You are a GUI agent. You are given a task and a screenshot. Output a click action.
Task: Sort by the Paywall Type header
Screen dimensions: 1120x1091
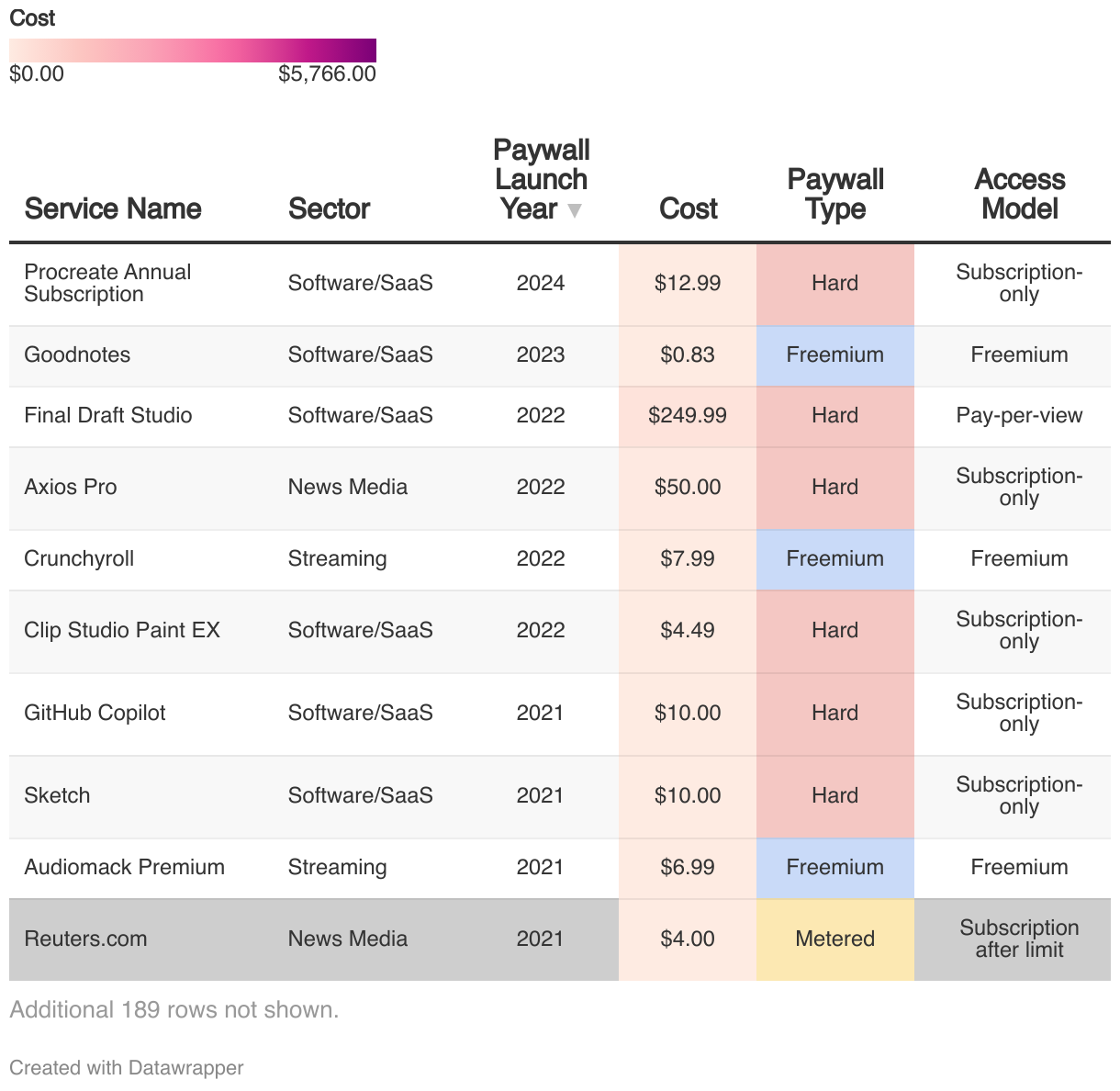pyautogui.click(x=834, y=194)
